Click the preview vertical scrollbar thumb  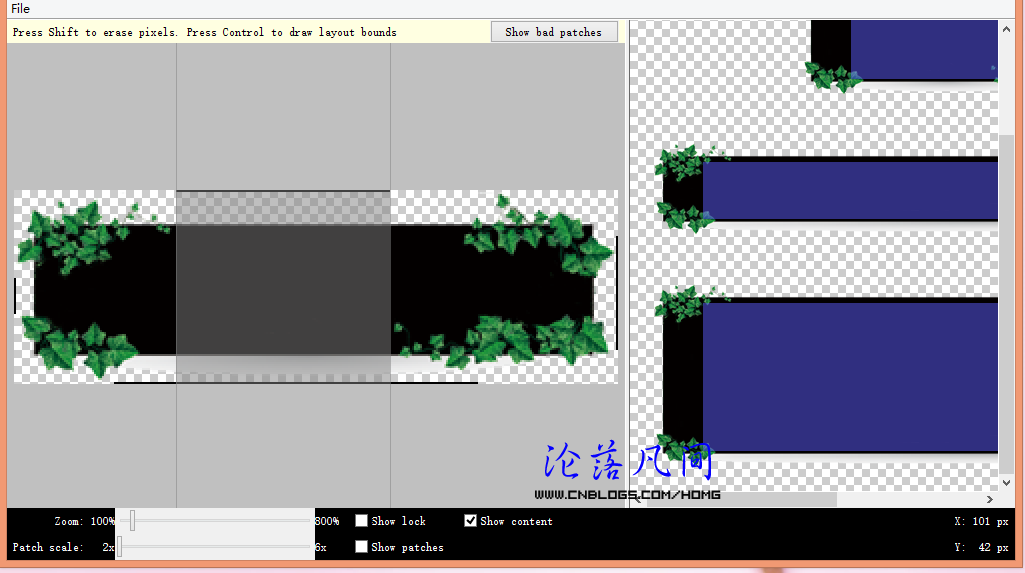point(1006,304)
